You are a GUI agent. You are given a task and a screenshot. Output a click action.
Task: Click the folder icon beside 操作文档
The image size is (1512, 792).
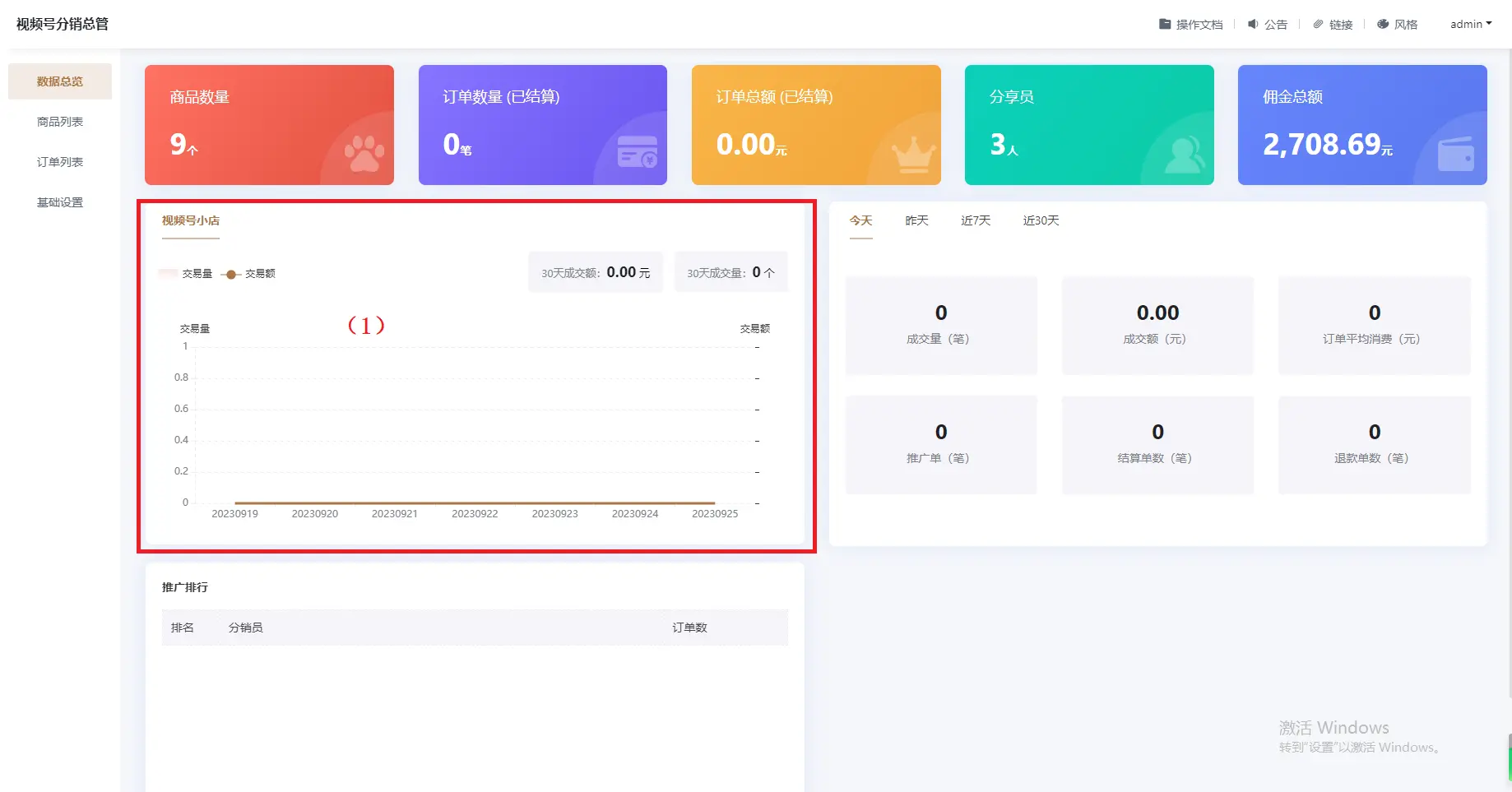point(1165,24)
